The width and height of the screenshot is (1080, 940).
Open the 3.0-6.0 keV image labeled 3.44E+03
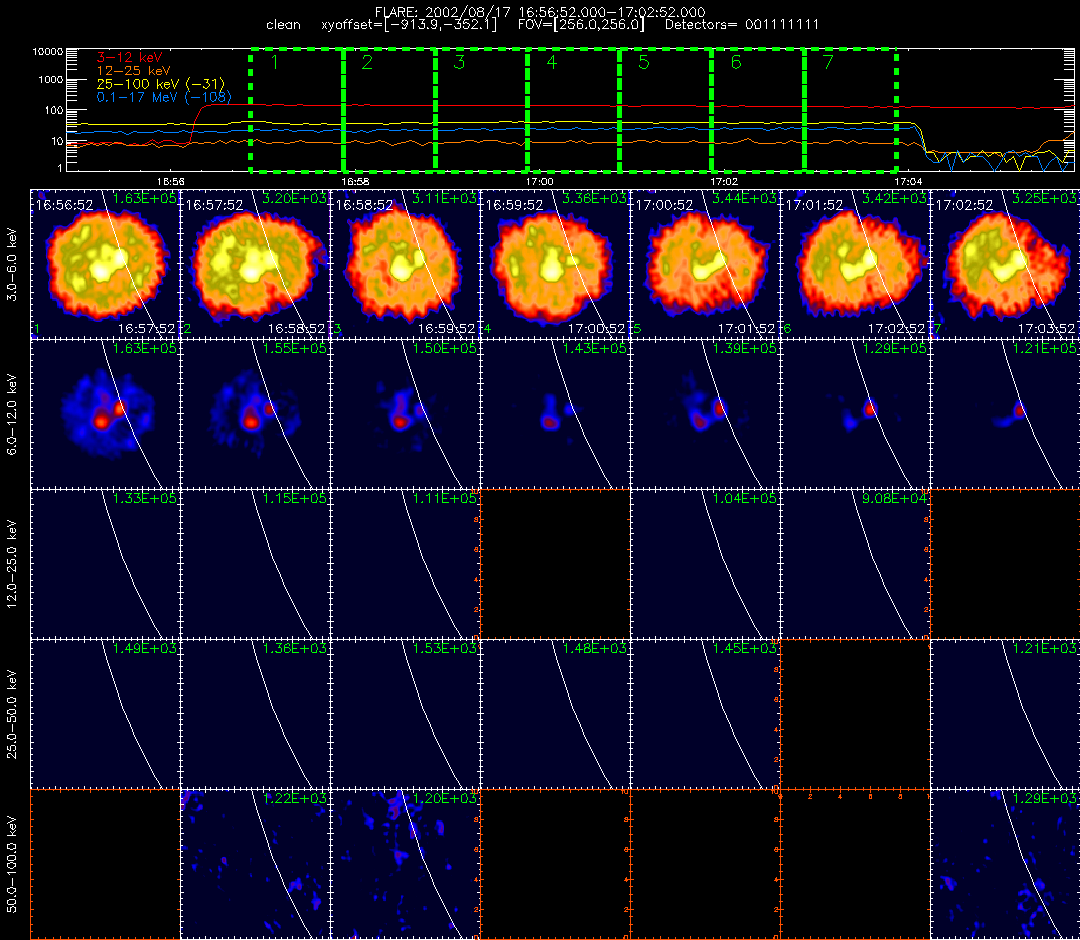point(706,264)
